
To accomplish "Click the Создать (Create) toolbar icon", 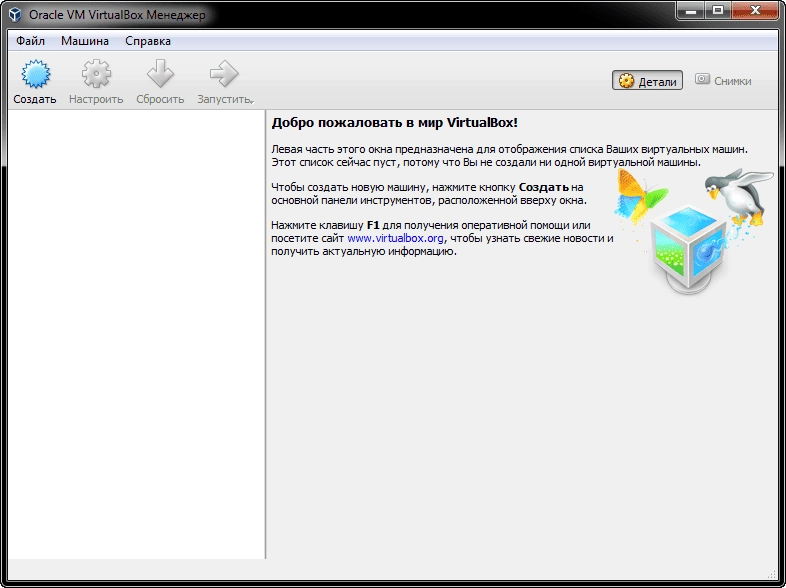I will coord(36,74).
